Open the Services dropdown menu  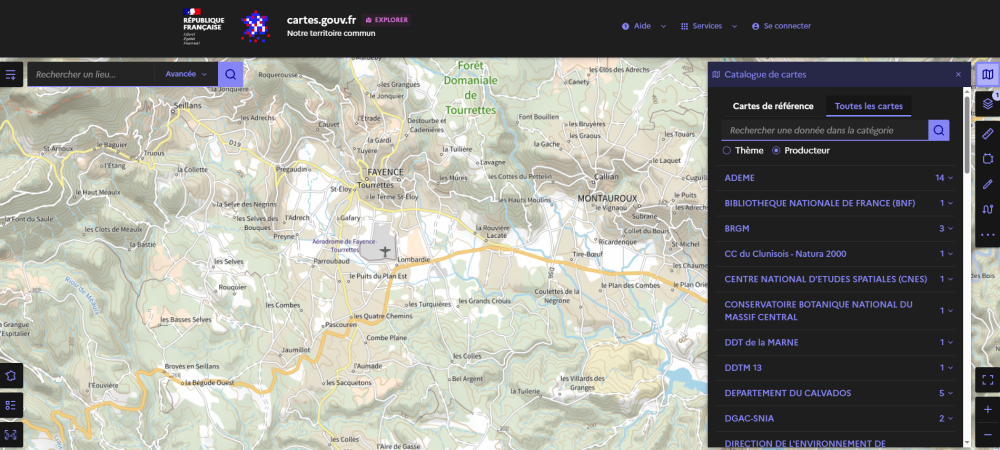tap(709, 26)
